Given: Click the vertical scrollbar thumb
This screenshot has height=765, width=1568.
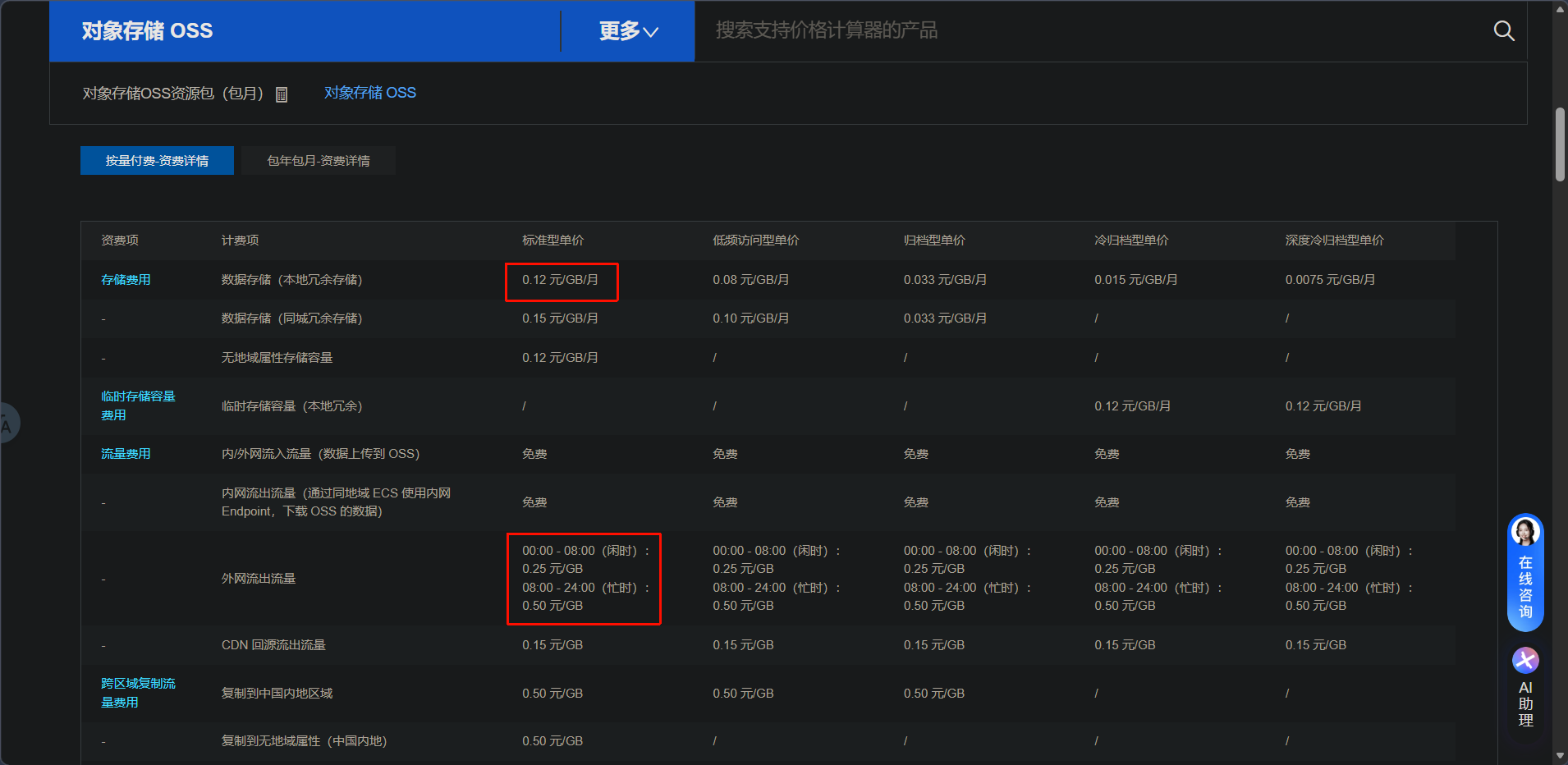Looking at the screenshot, I should coord(1560,144).
